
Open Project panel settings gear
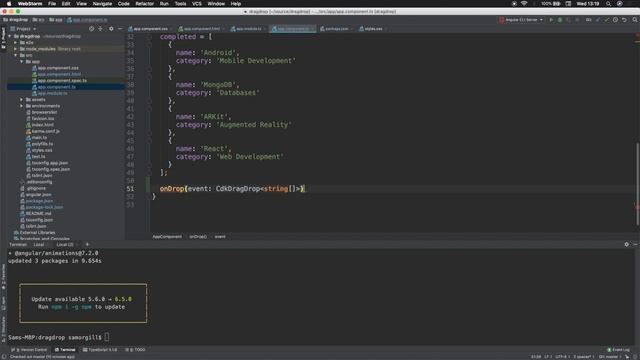[x=111, y=29]
